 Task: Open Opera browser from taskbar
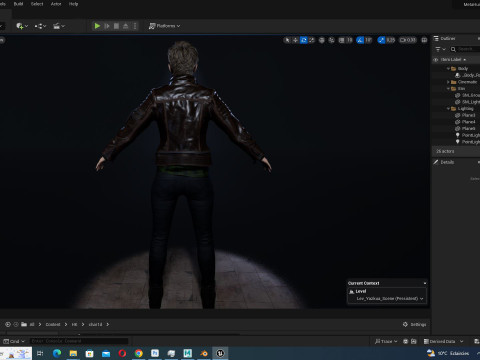click(x=122, y=353)
